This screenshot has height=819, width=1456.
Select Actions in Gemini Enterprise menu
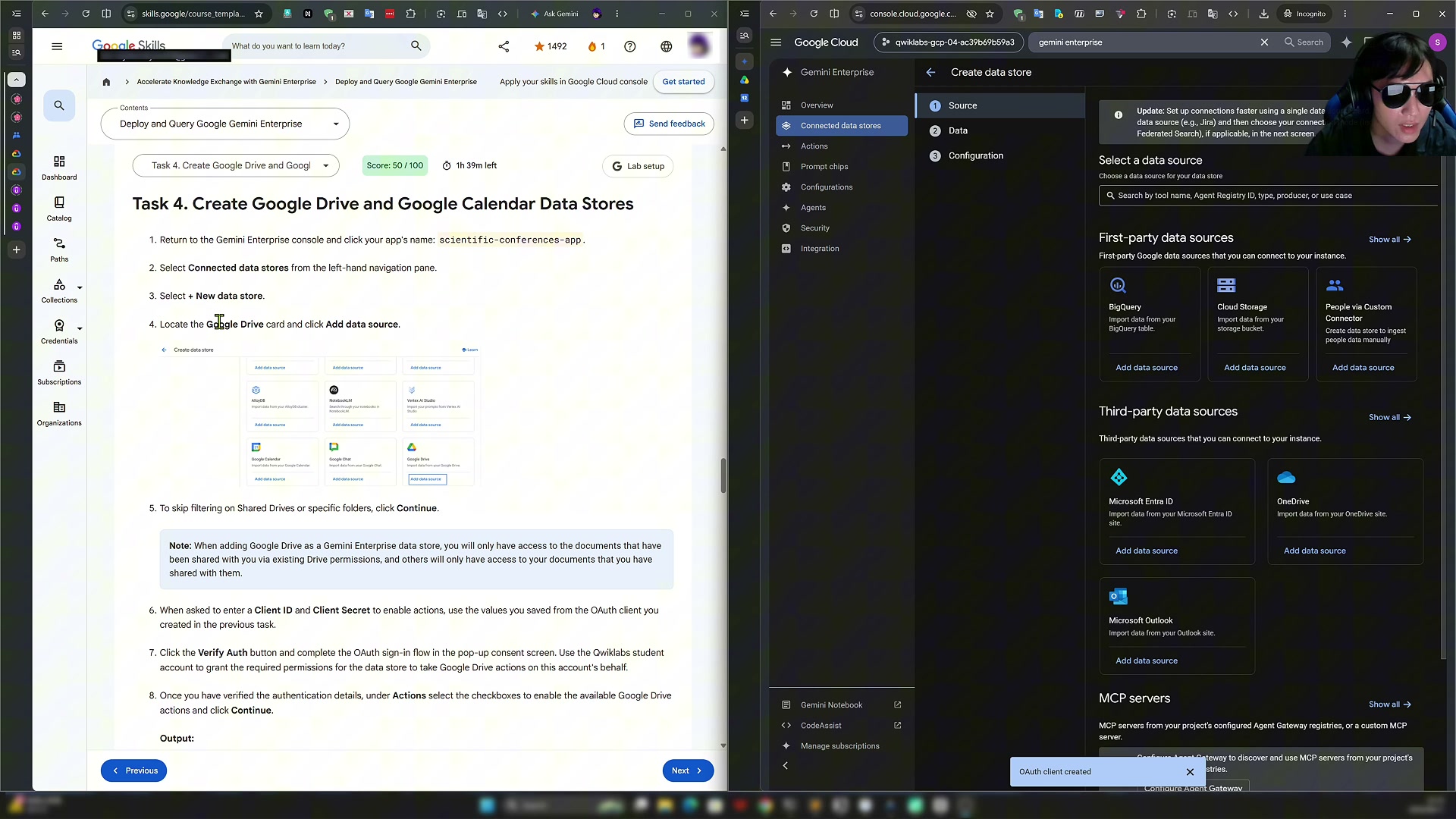[842, 146]
